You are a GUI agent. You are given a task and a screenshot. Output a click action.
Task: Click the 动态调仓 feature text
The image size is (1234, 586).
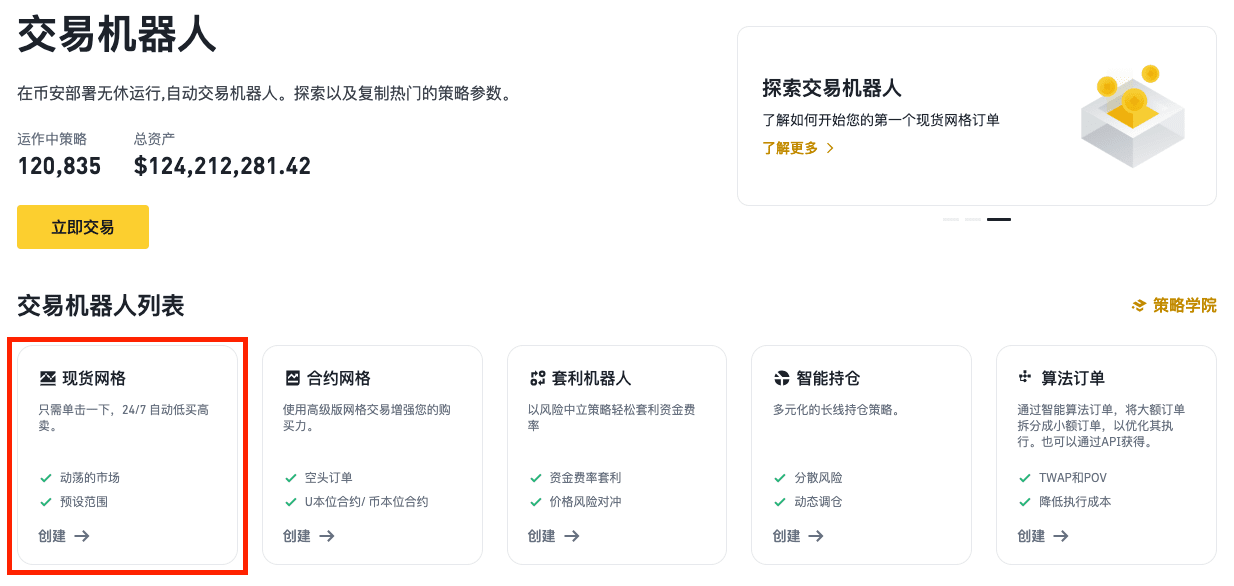(819, 502)
